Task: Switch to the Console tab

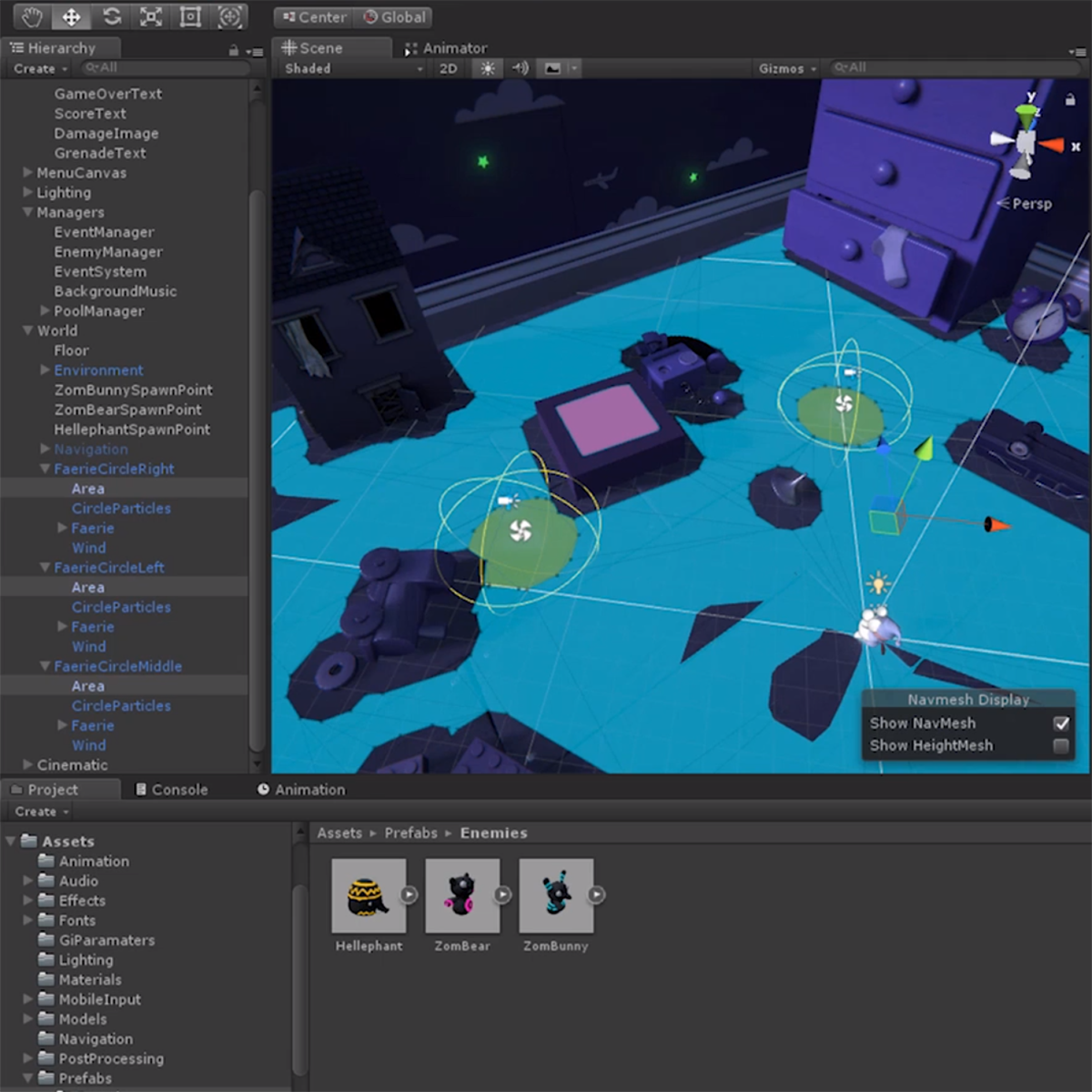Action: point(171,790)
